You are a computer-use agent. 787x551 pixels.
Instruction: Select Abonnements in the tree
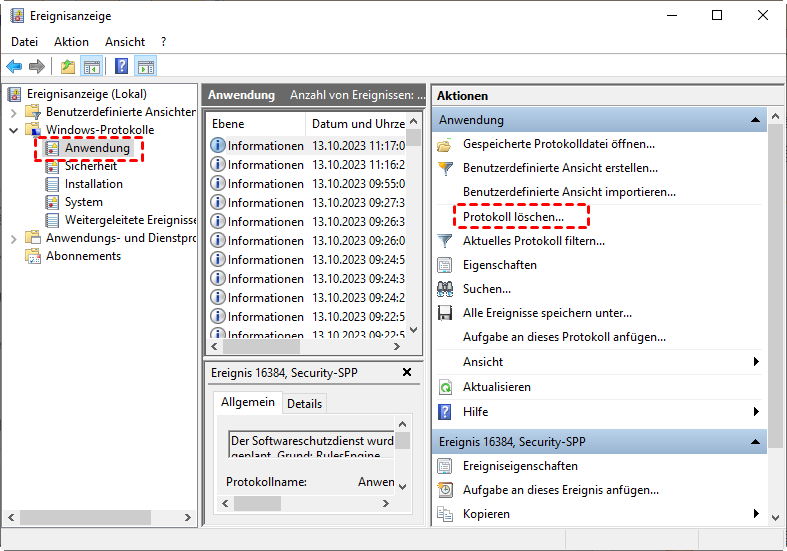(83, 256)
